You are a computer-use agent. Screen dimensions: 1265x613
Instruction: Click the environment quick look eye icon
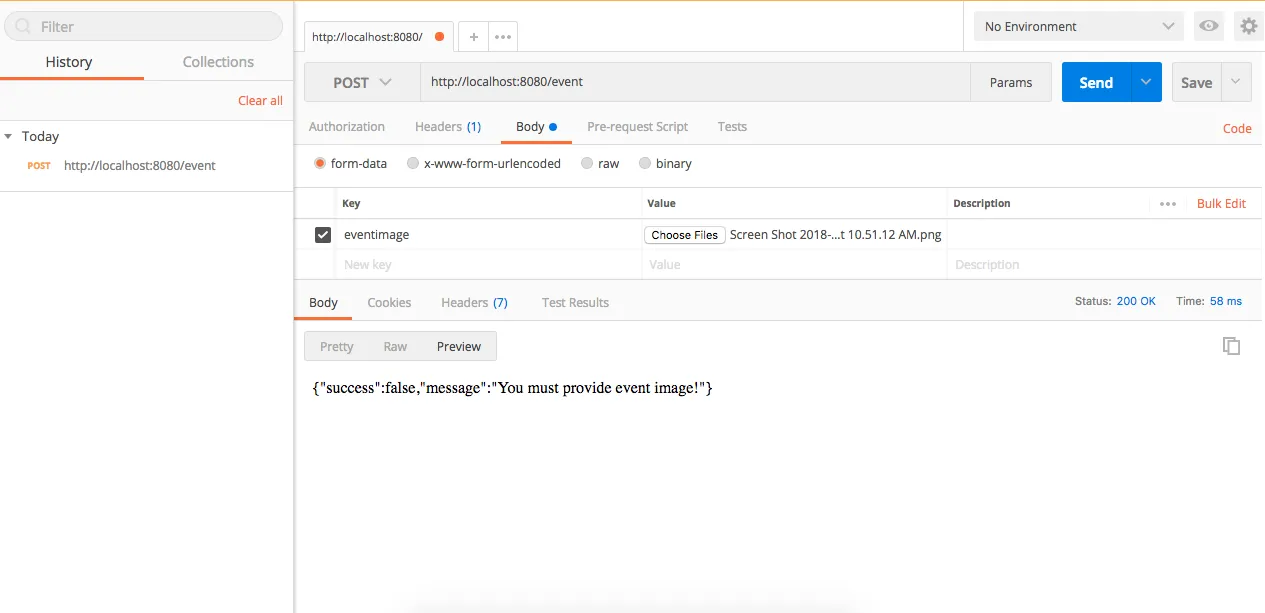click(x=1209, y=26)
